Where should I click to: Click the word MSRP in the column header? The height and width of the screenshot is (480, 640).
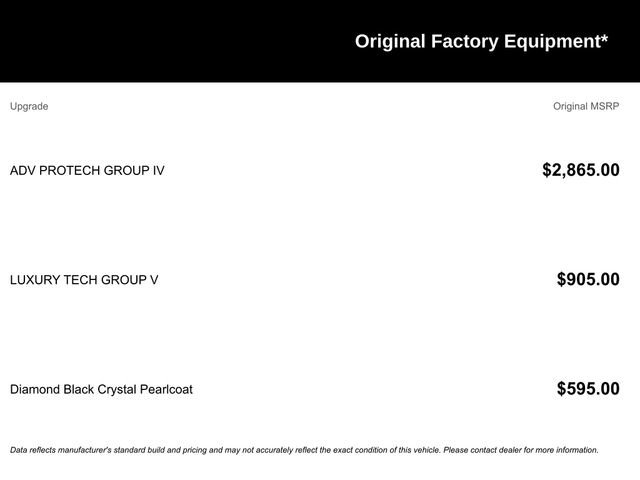605,106
